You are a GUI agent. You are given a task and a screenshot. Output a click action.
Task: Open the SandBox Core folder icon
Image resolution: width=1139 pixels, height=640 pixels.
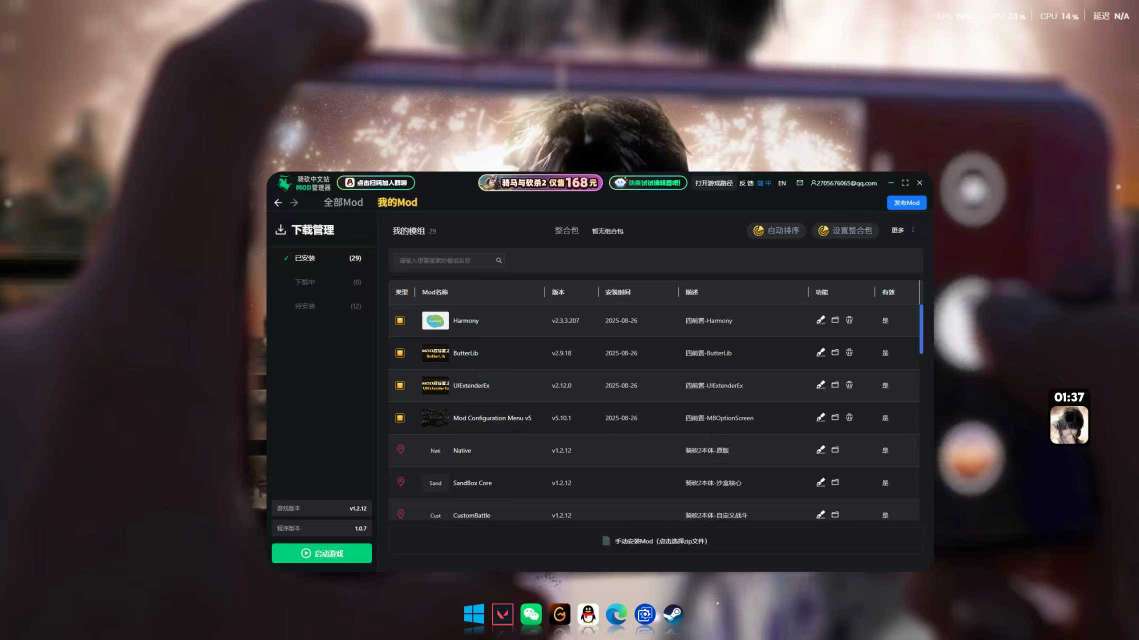point(835,482)
